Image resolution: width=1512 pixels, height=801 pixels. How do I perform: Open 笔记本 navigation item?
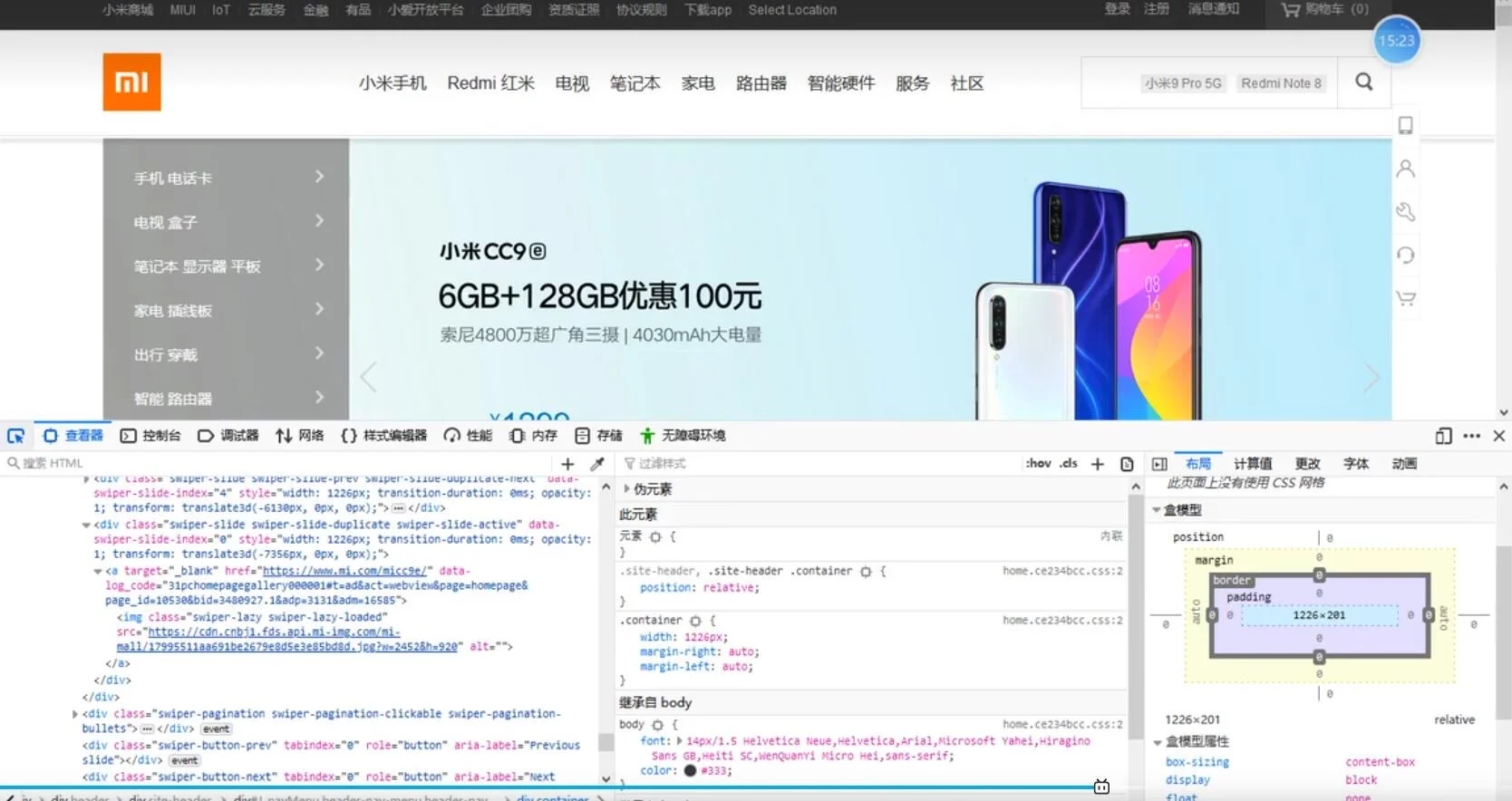pos(635,83)
